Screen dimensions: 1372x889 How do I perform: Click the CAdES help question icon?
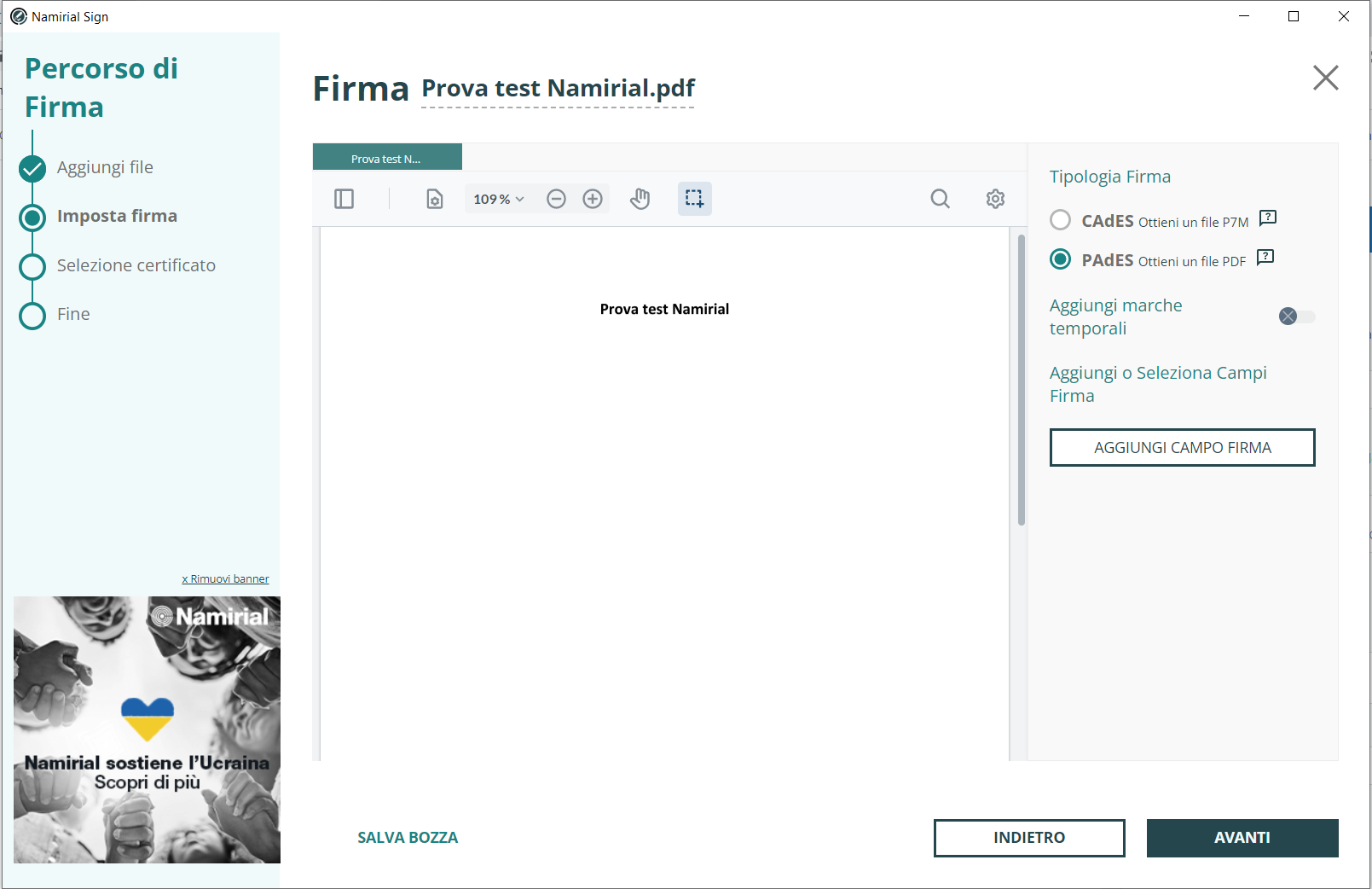pos(1268,218)
